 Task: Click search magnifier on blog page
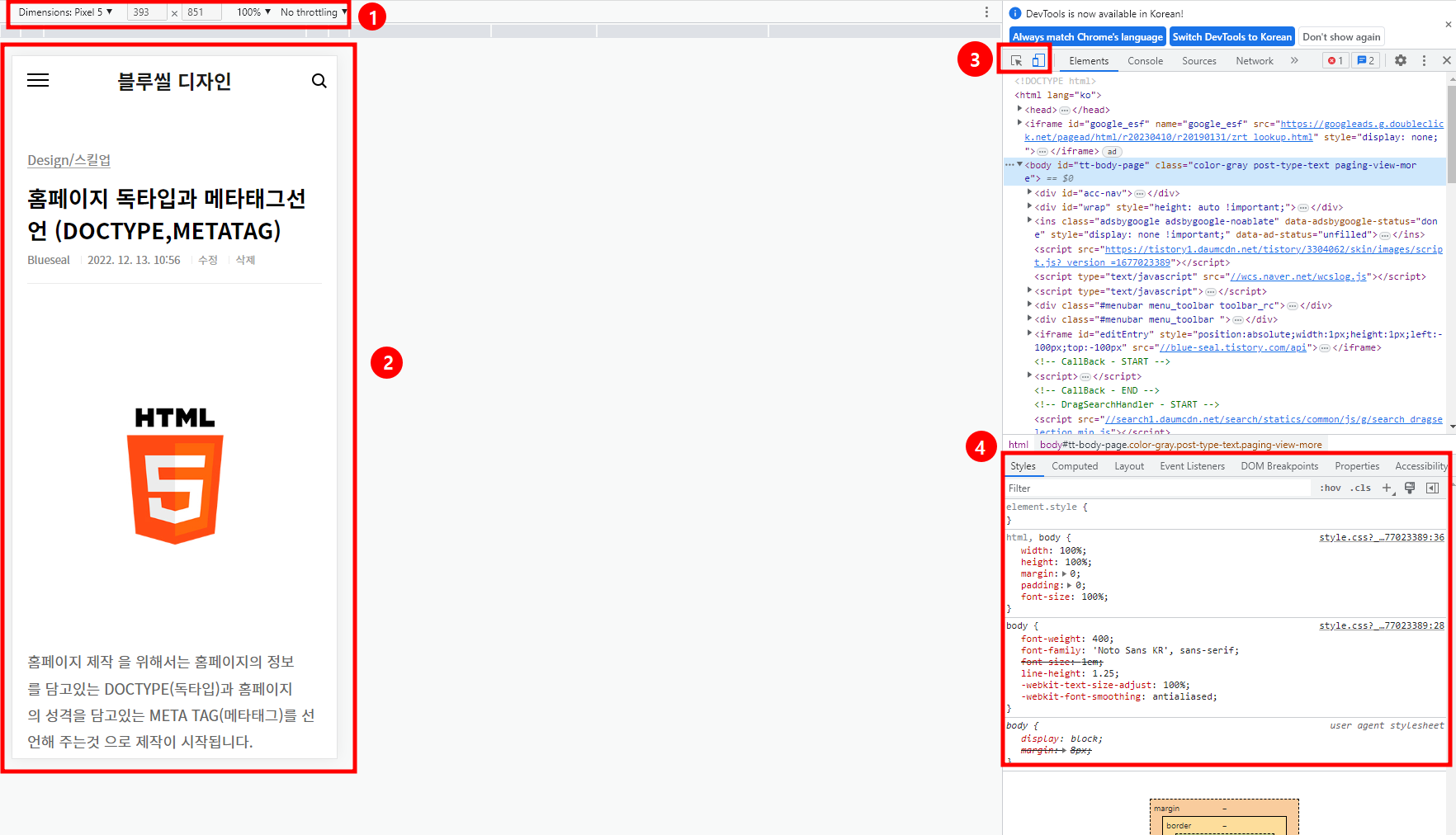[319, 81]
